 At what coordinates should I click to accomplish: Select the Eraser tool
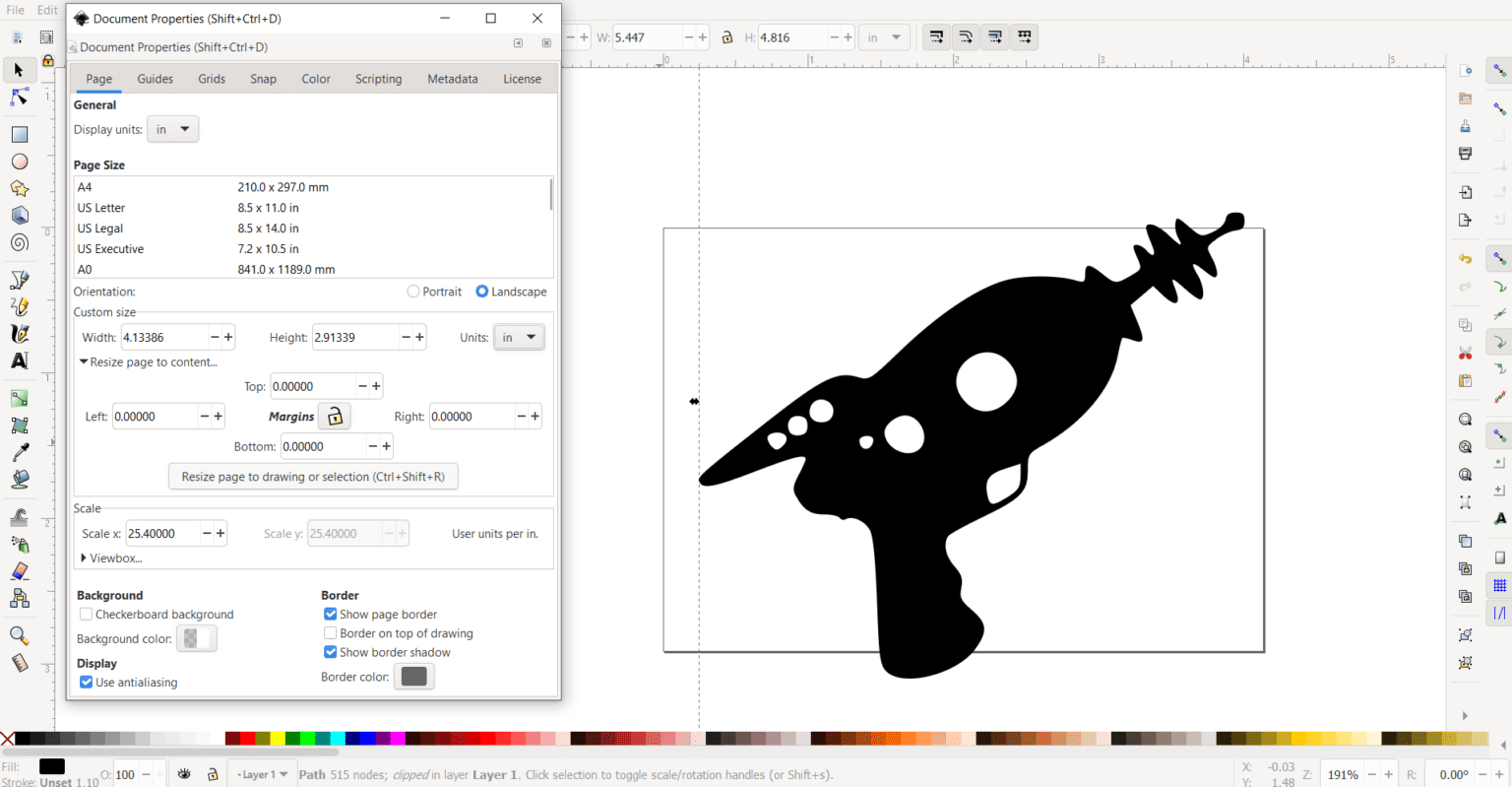point(18,570)
